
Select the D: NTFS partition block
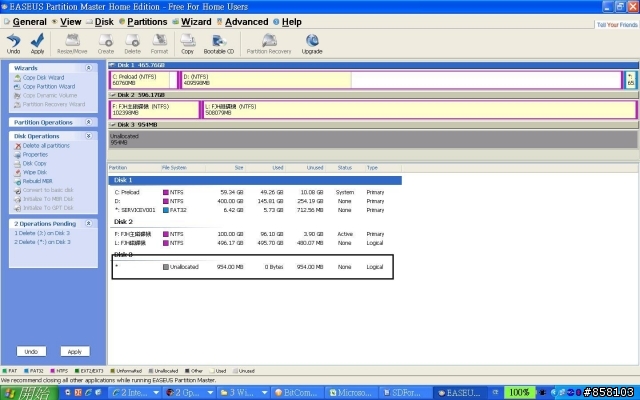(400, 80)
